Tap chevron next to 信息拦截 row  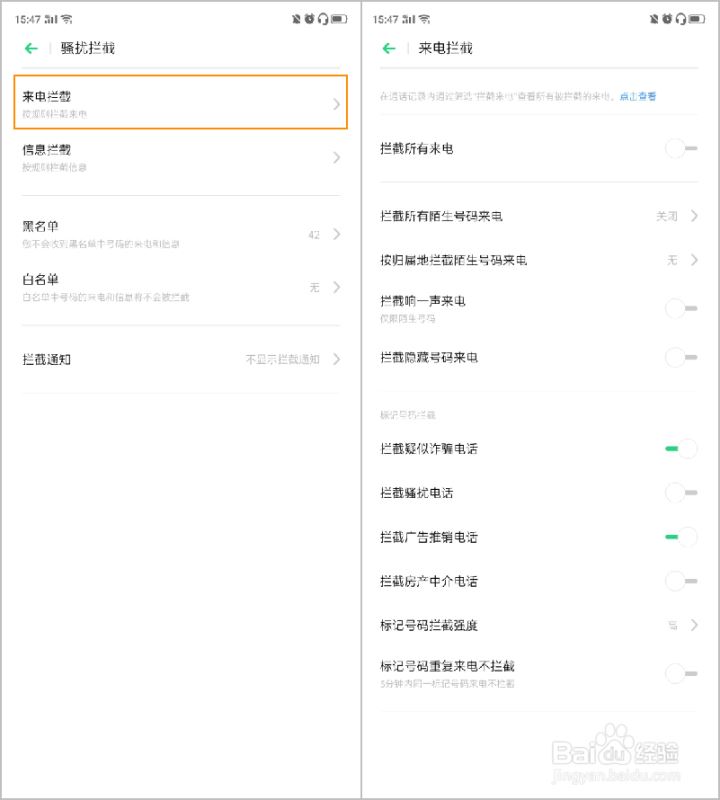336,157
